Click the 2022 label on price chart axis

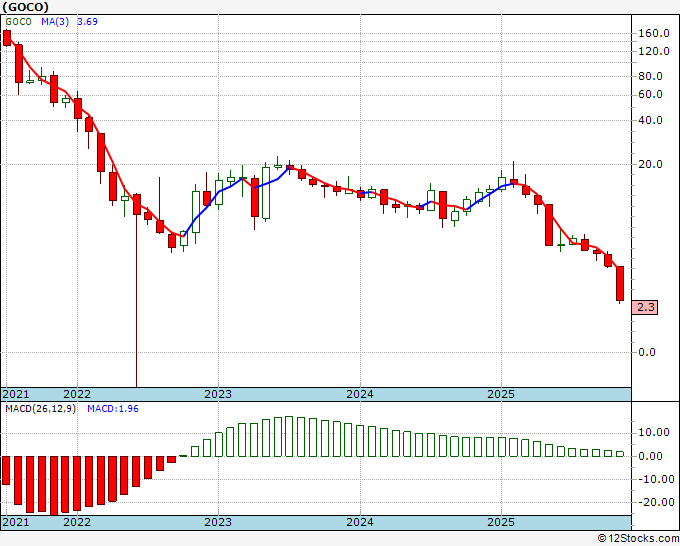(77, 394)
